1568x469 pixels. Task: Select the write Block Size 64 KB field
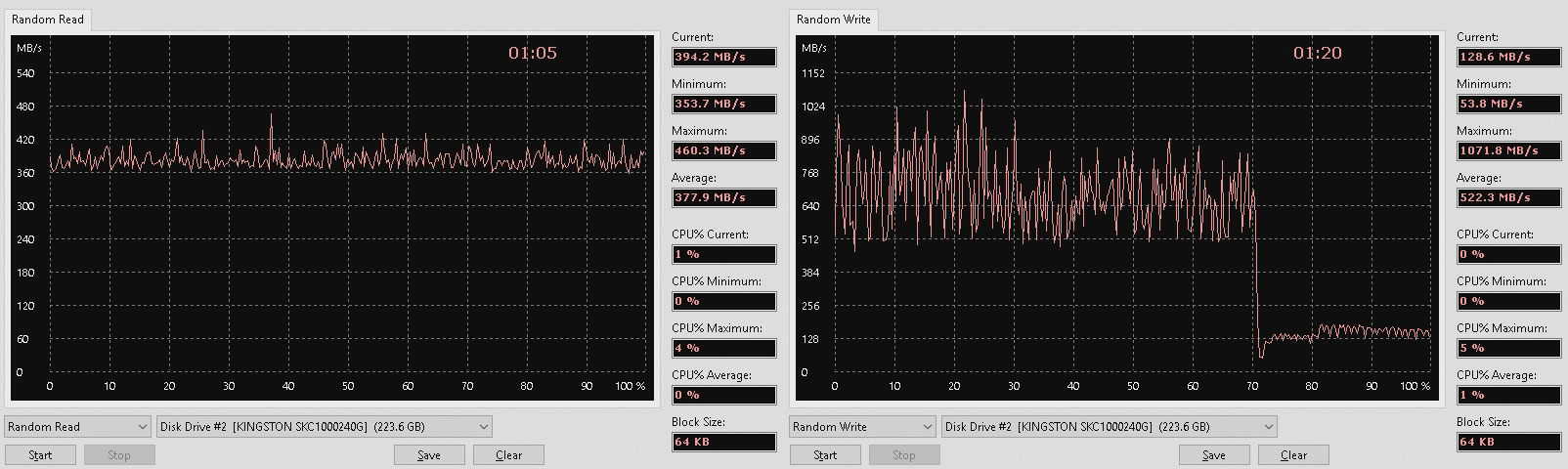coord(1509,442)
